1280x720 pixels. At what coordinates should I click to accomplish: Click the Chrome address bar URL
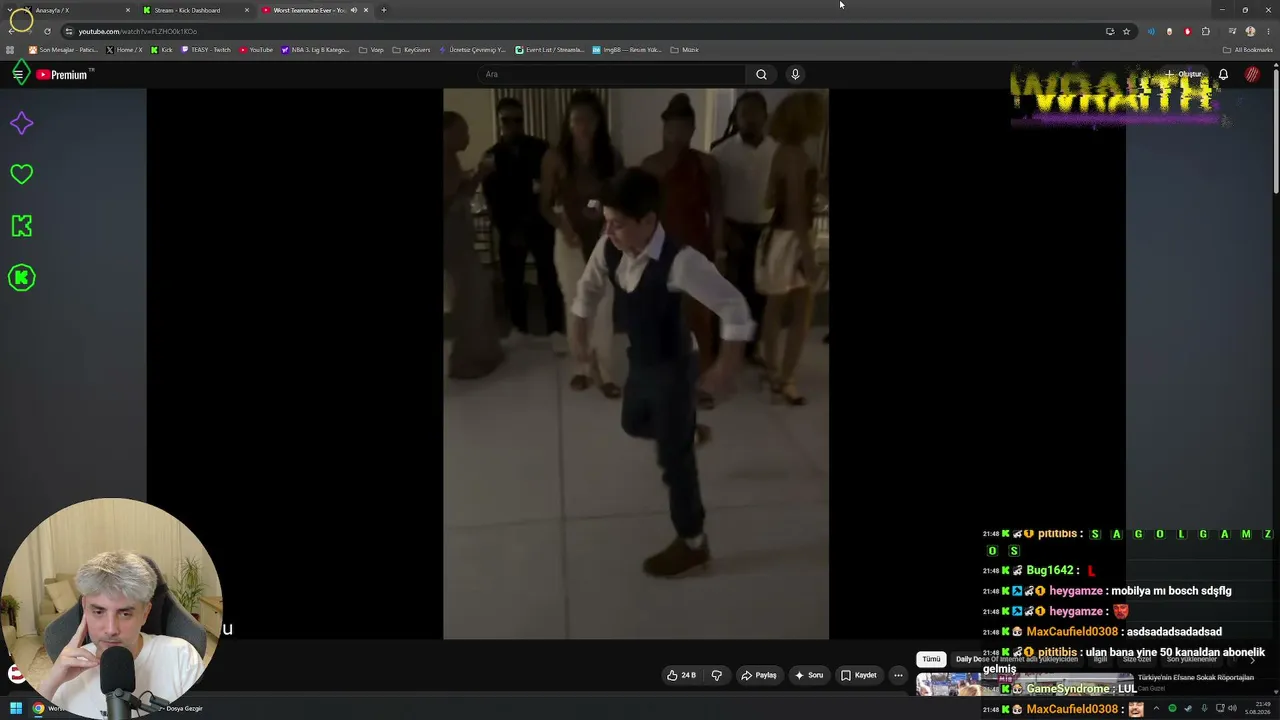138,31
